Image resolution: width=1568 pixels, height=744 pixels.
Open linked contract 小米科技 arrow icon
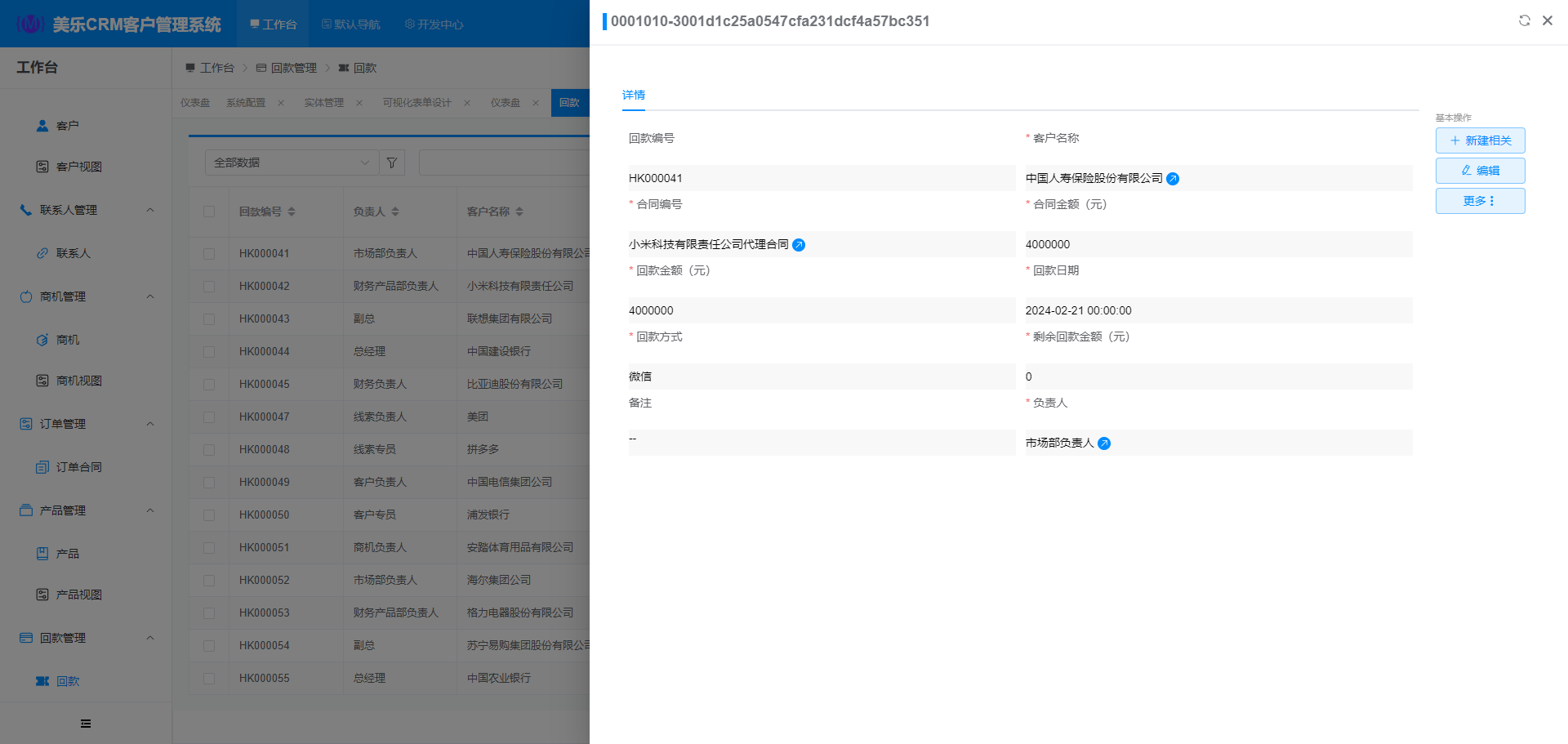pos(799,245)
